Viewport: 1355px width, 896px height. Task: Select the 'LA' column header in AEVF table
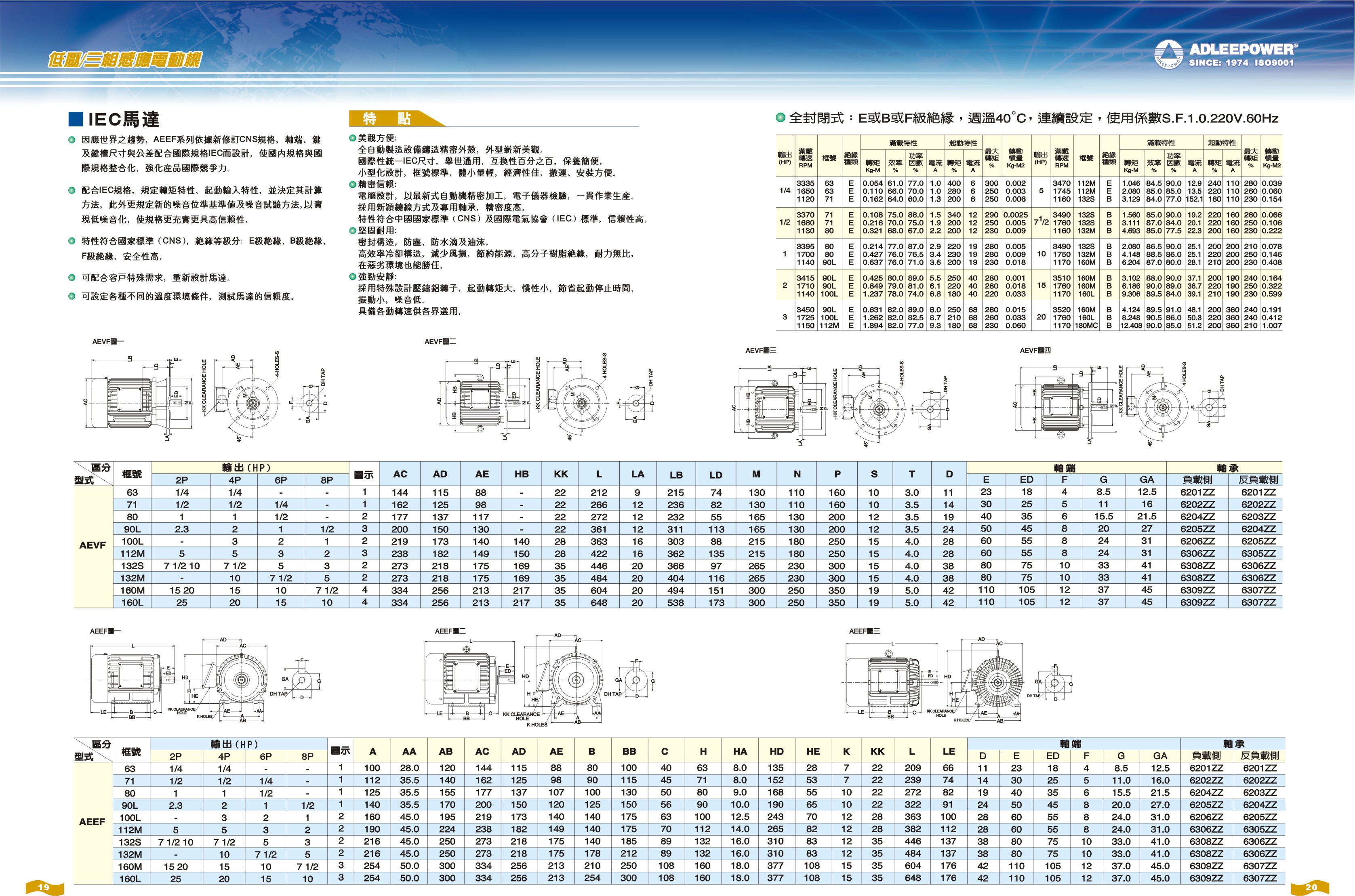(638, 474)
